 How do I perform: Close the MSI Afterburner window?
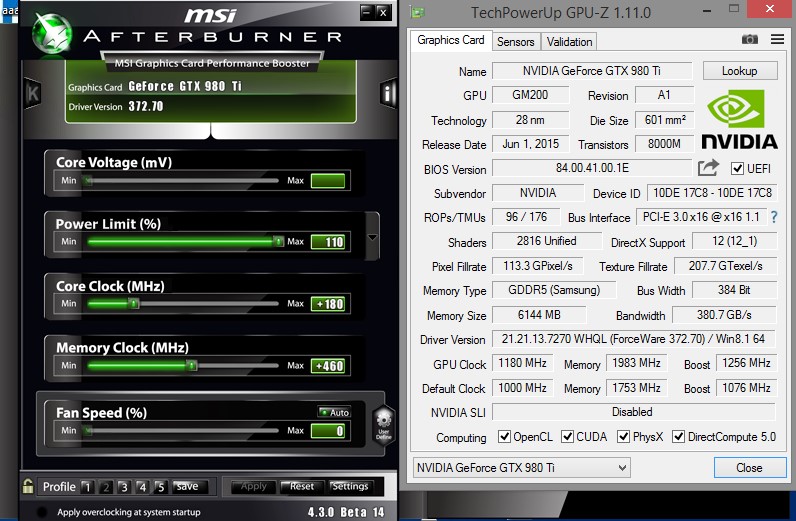pos(383,12)
